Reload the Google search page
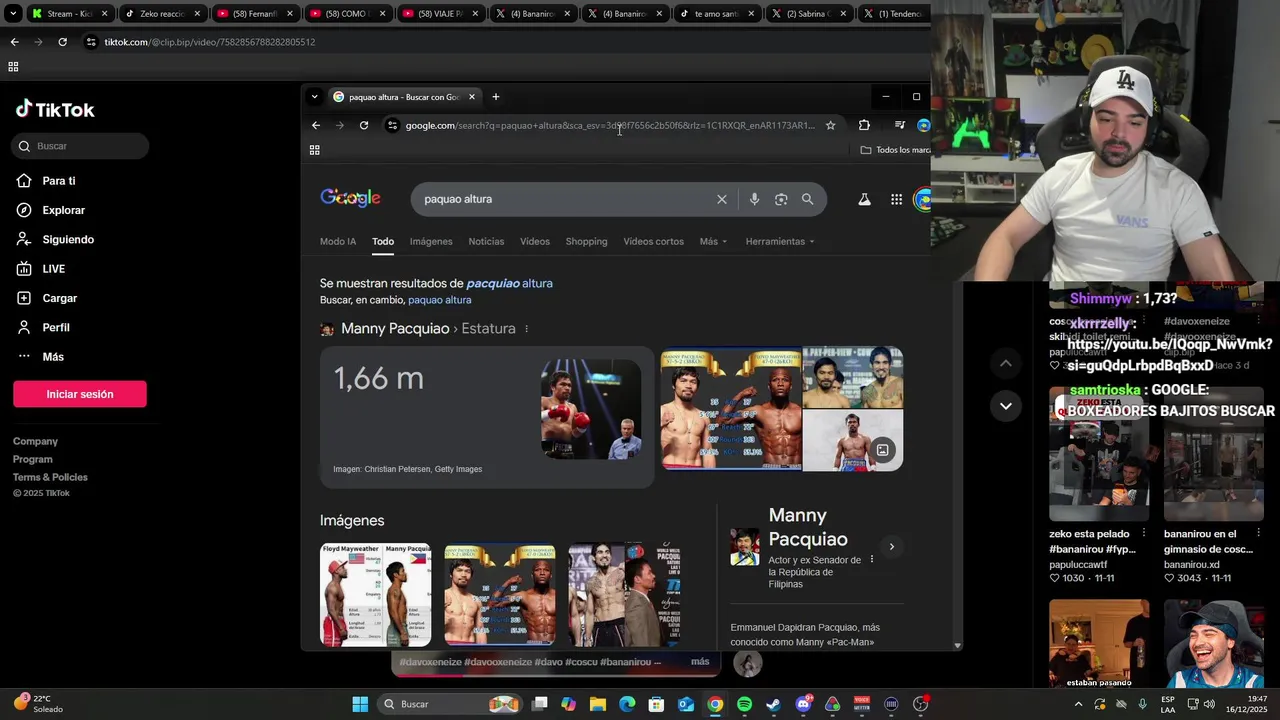Viewport: 1280px width, 720px height. 364,125
